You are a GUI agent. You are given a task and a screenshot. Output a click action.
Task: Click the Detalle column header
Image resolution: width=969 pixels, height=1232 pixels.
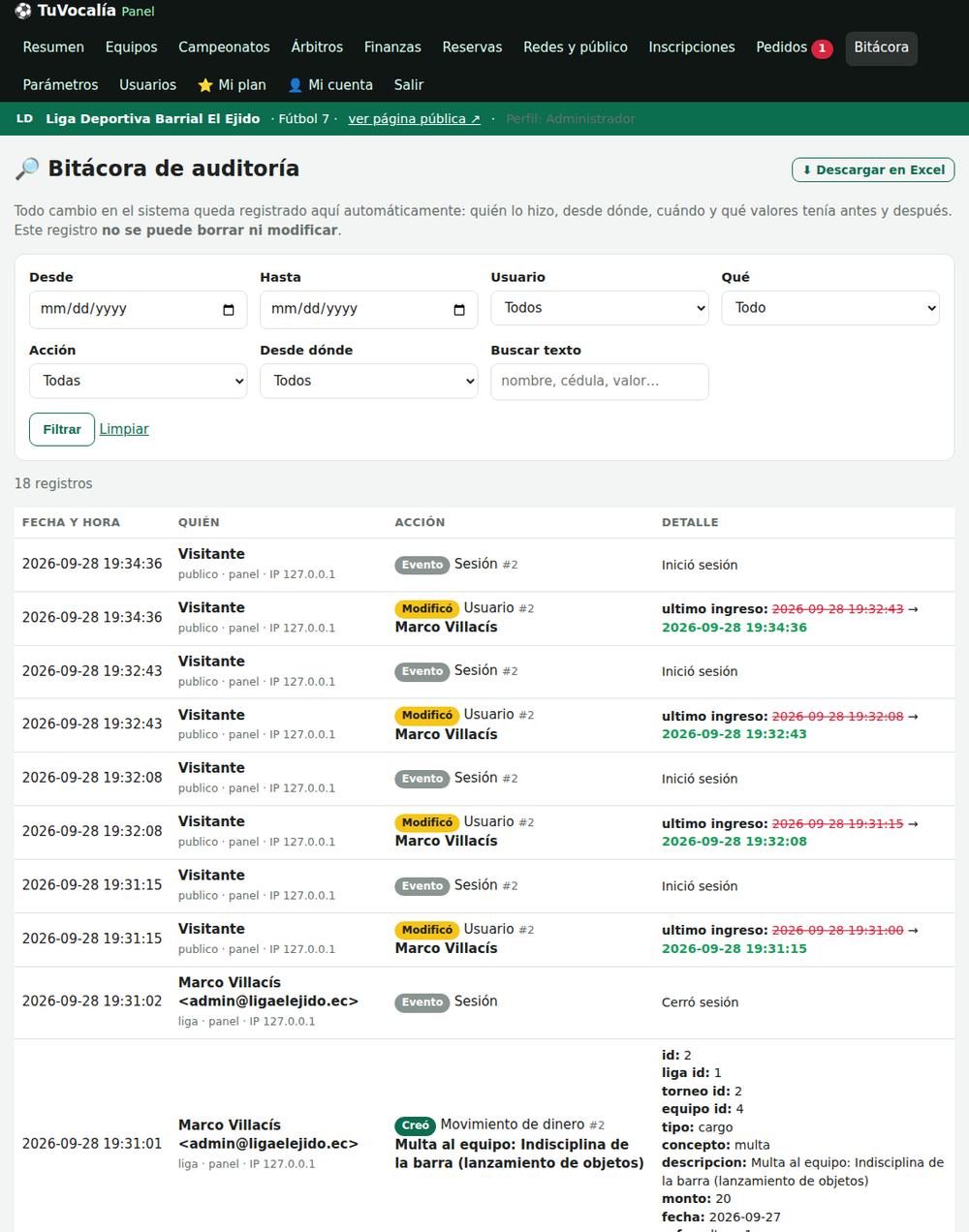pyautogui.click(x=690, y=522)
